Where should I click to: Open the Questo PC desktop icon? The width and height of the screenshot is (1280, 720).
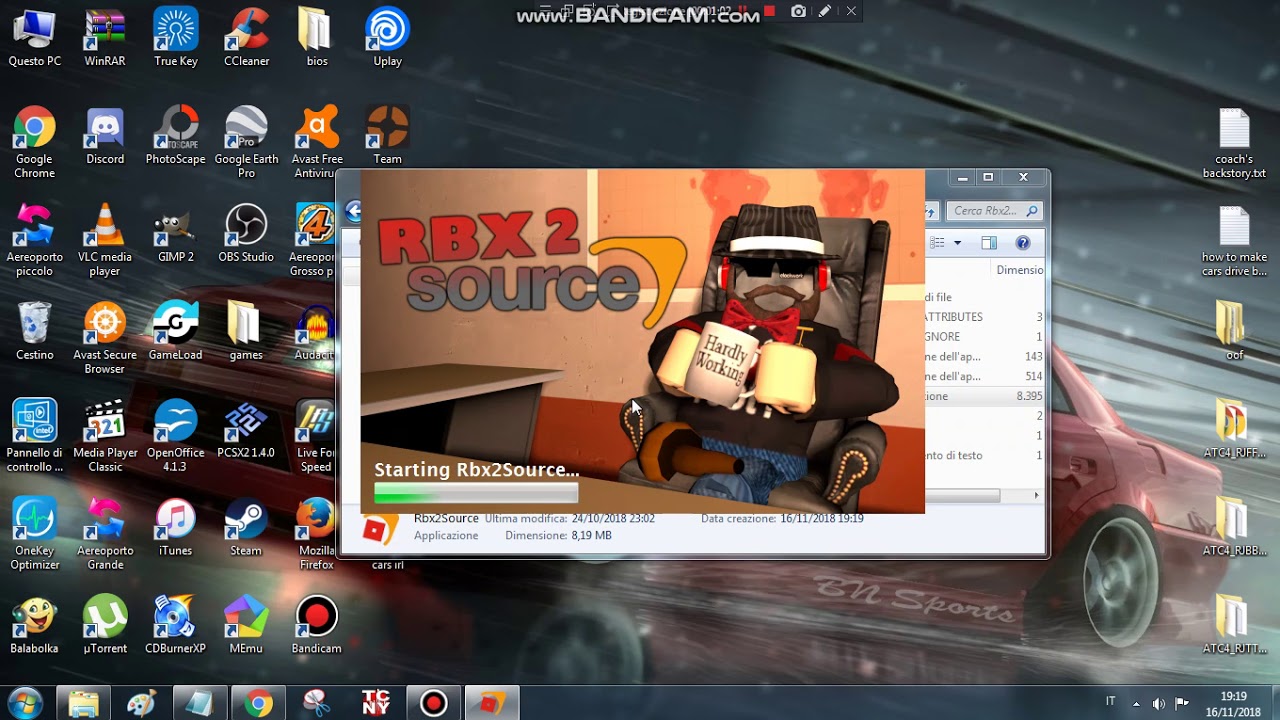coord(34,37)
